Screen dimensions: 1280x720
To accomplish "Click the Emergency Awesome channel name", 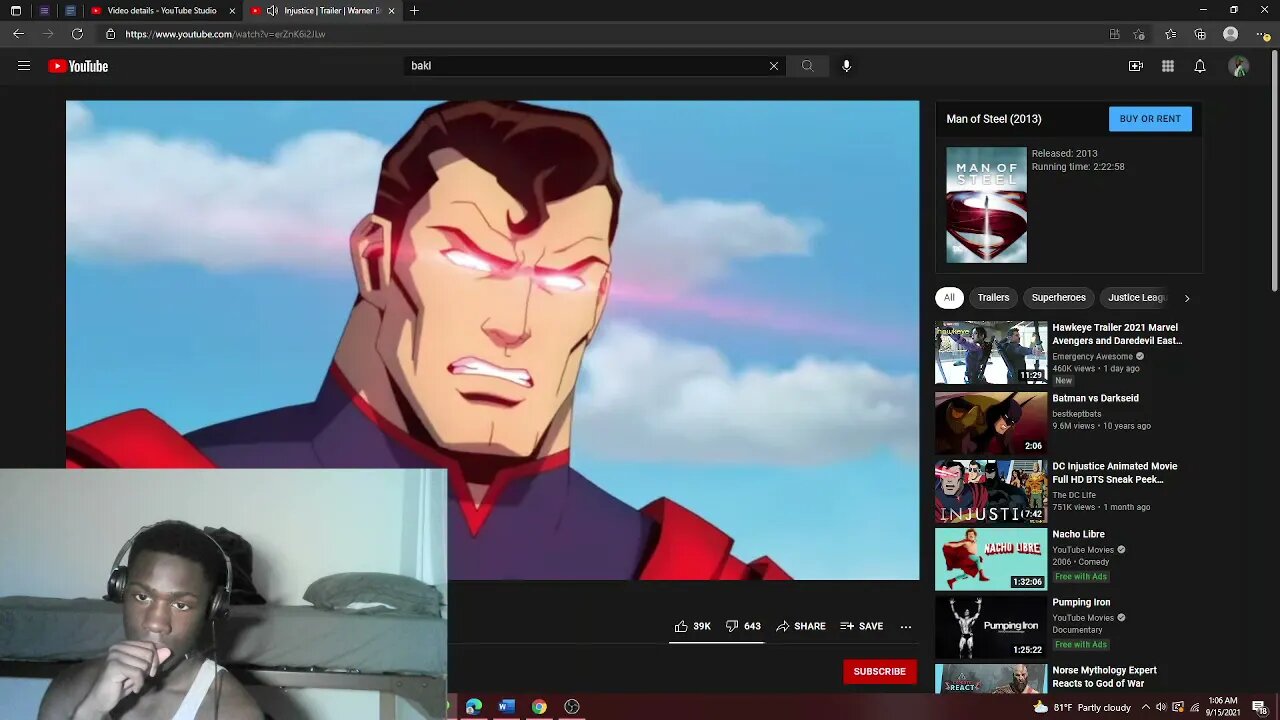I will [x=1092, y=356].
